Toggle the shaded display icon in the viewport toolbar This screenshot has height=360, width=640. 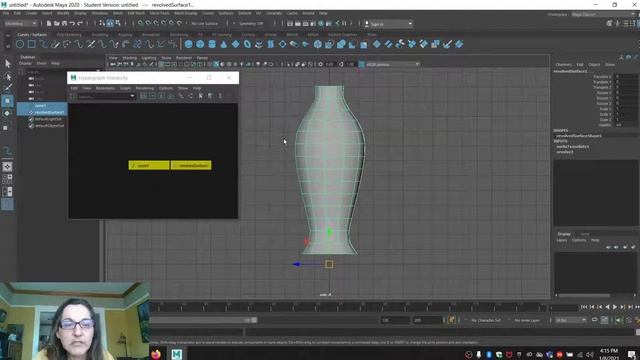click(216, 64)
